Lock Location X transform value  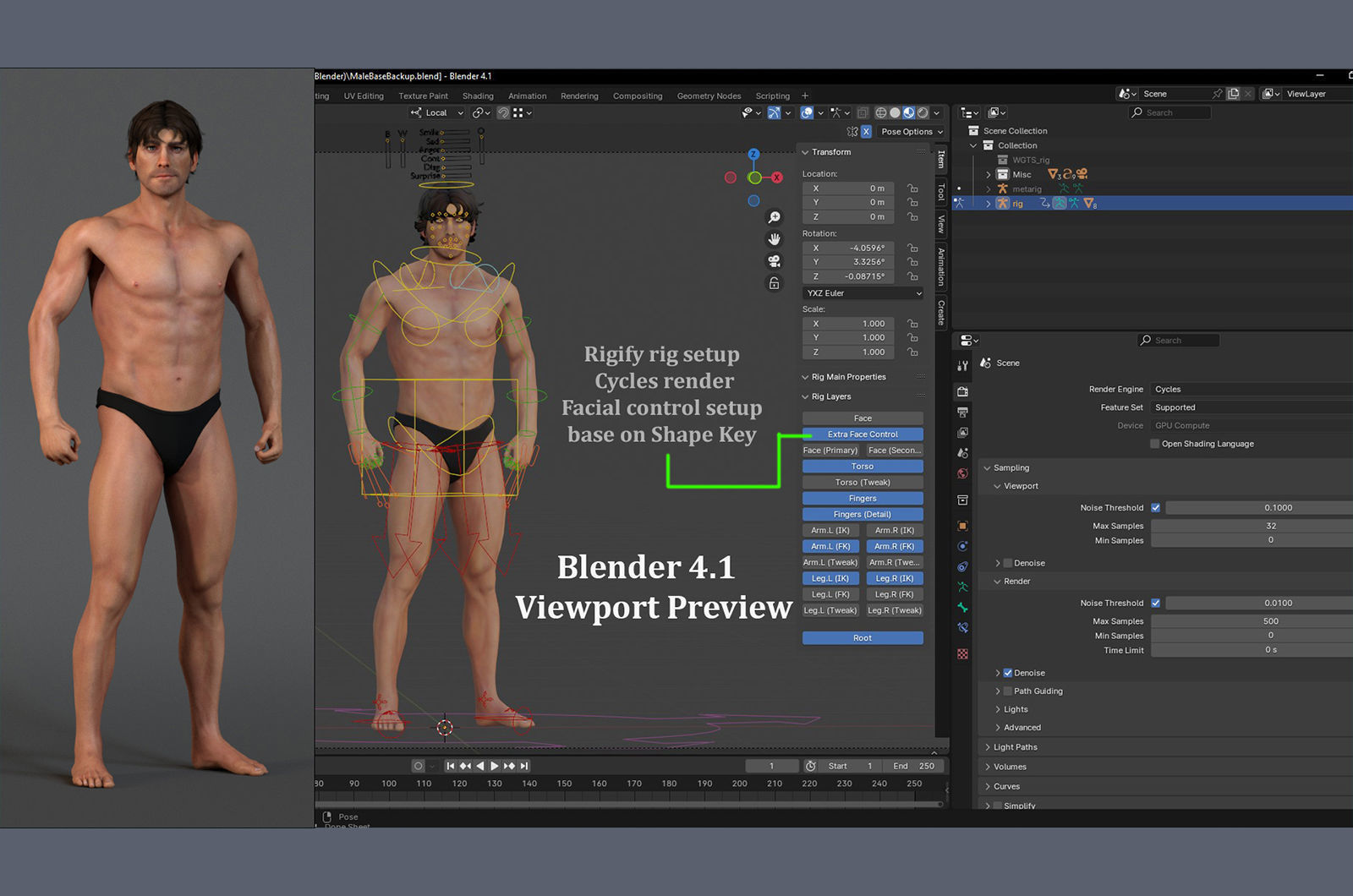coord(912,188)
